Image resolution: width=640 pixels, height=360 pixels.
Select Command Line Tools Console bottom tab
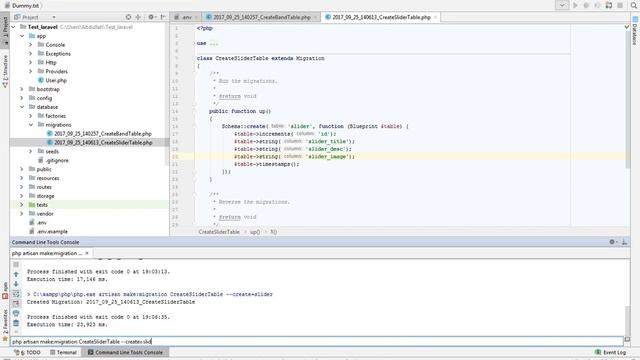pos(125,352)
